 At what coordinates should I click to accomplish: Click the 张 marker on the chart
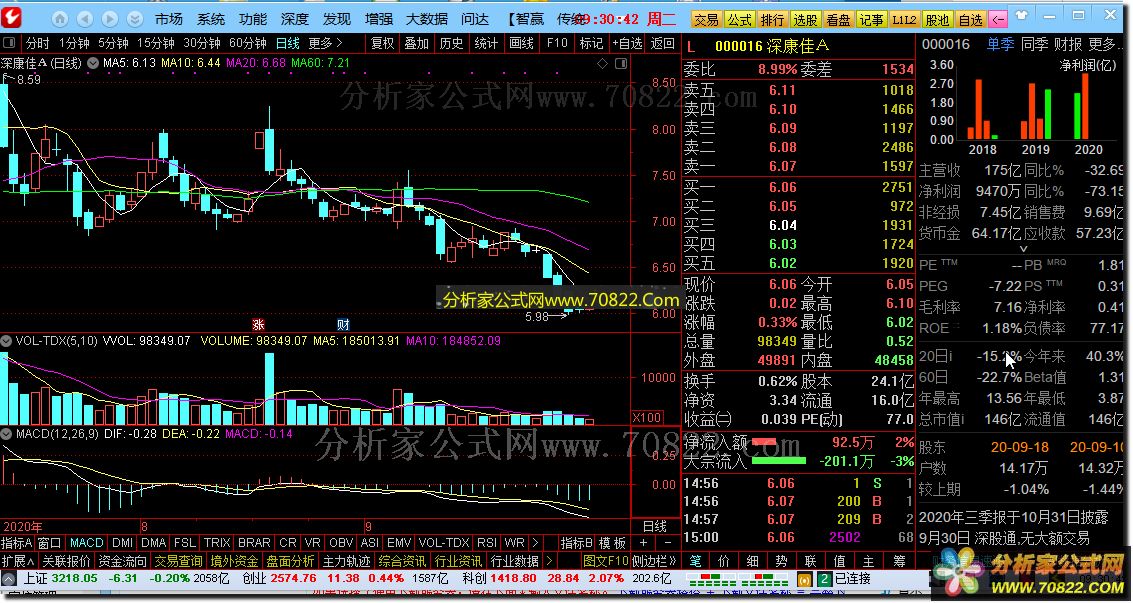pyautogui.click(x=258, y=324)
